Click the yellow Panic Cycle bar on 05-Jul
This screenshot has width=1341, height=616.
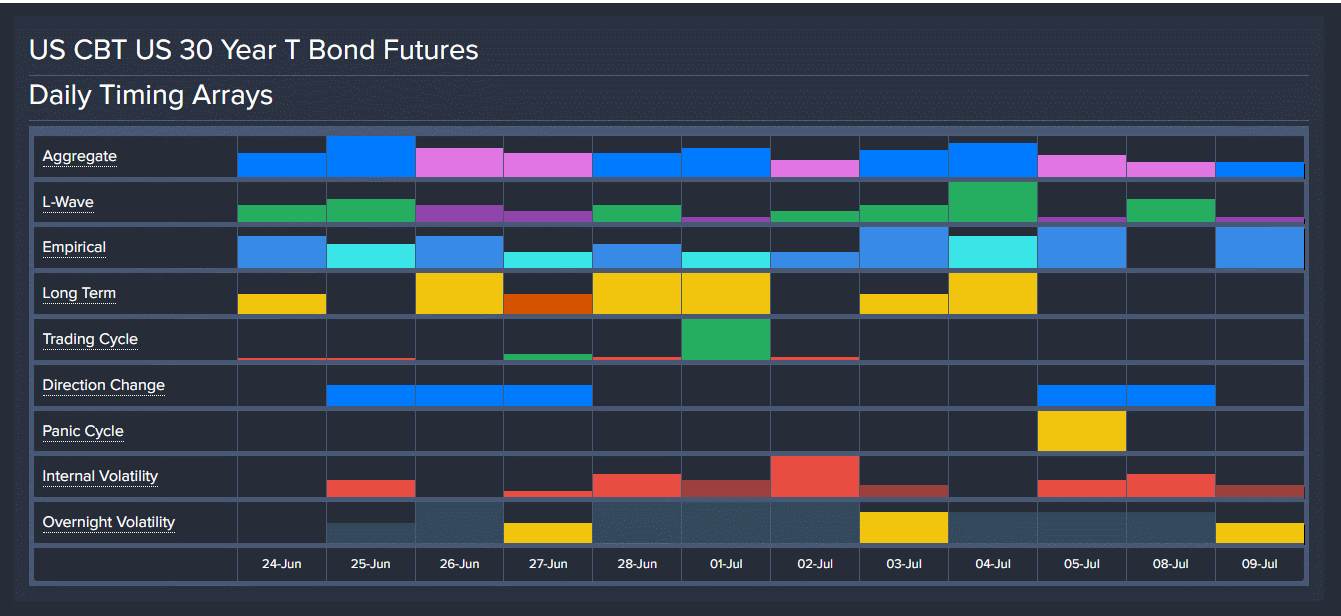coord(1081,431)
